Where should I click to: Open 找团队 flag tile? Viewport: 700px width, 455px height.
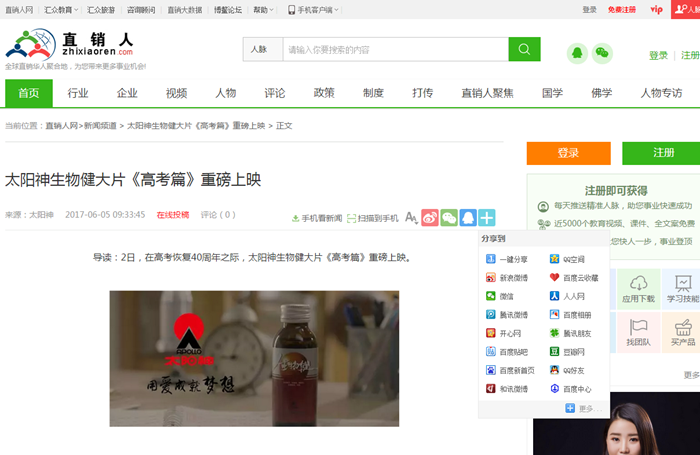pyautogui.click(x=638, y=332)
